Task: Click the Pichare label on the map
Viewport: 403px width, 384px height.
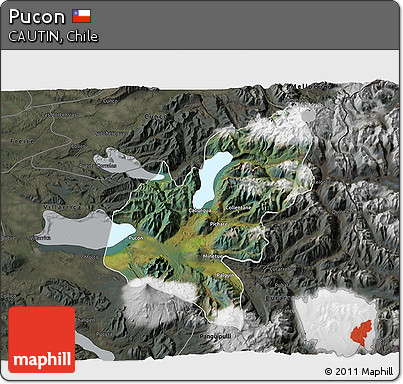Action: coord(219,224)
